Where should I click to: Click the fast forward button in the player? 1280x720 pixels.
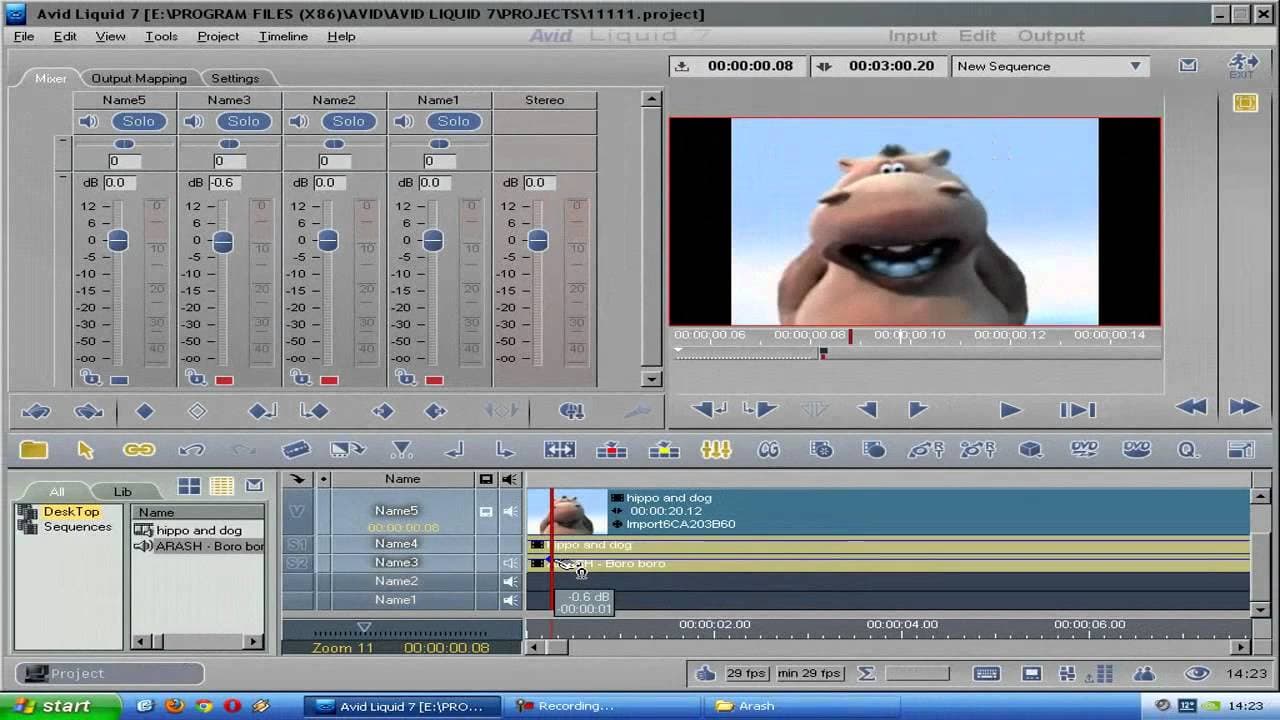(1243, 407)
